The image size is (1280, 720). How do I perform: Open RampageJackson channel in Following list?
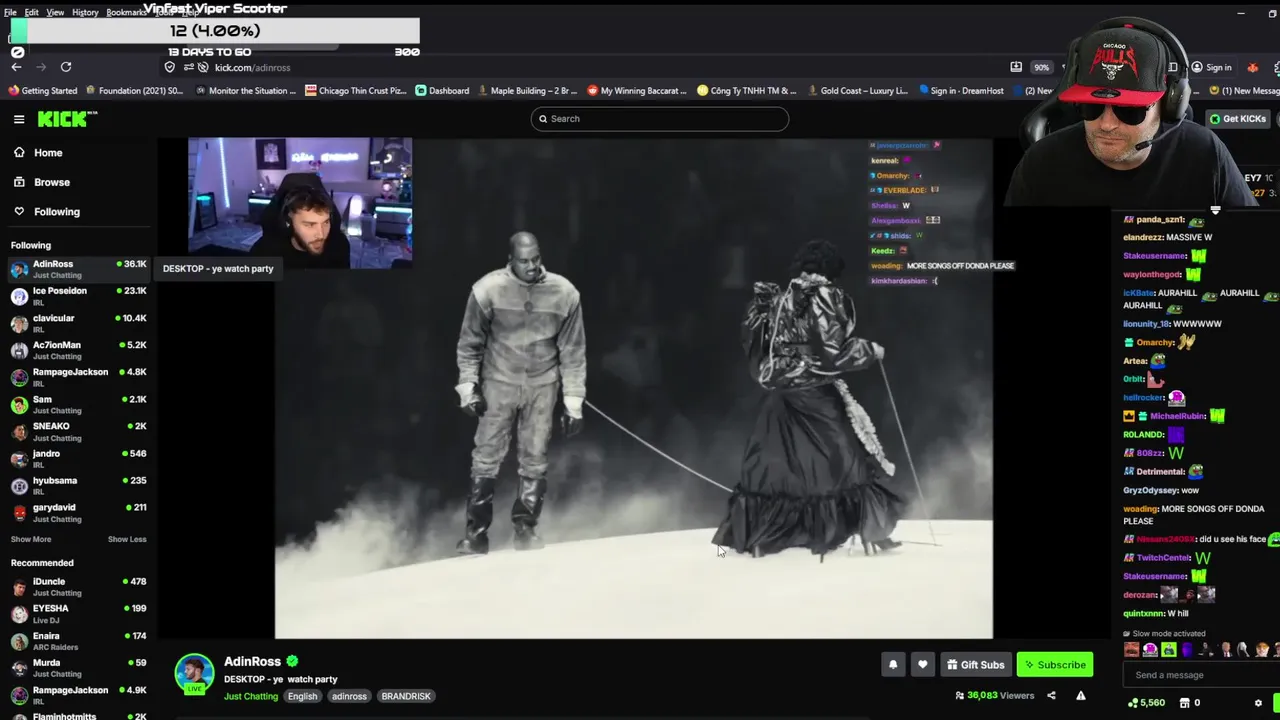[78, 377]
